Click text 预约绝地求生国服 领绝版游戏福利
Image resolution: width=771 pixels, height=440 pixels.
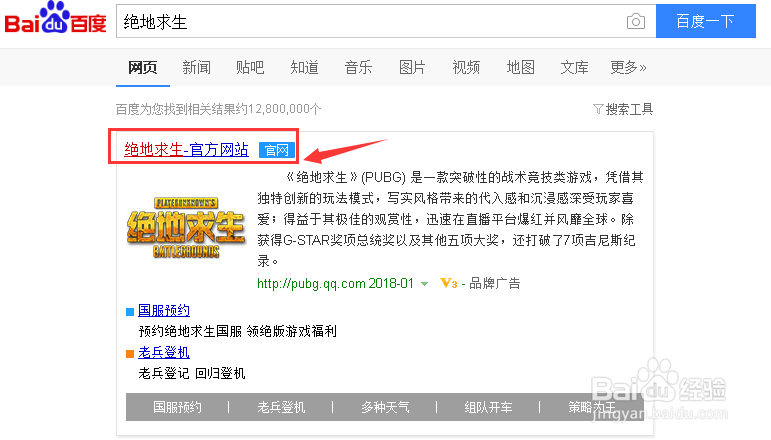[x=238, y=331]
